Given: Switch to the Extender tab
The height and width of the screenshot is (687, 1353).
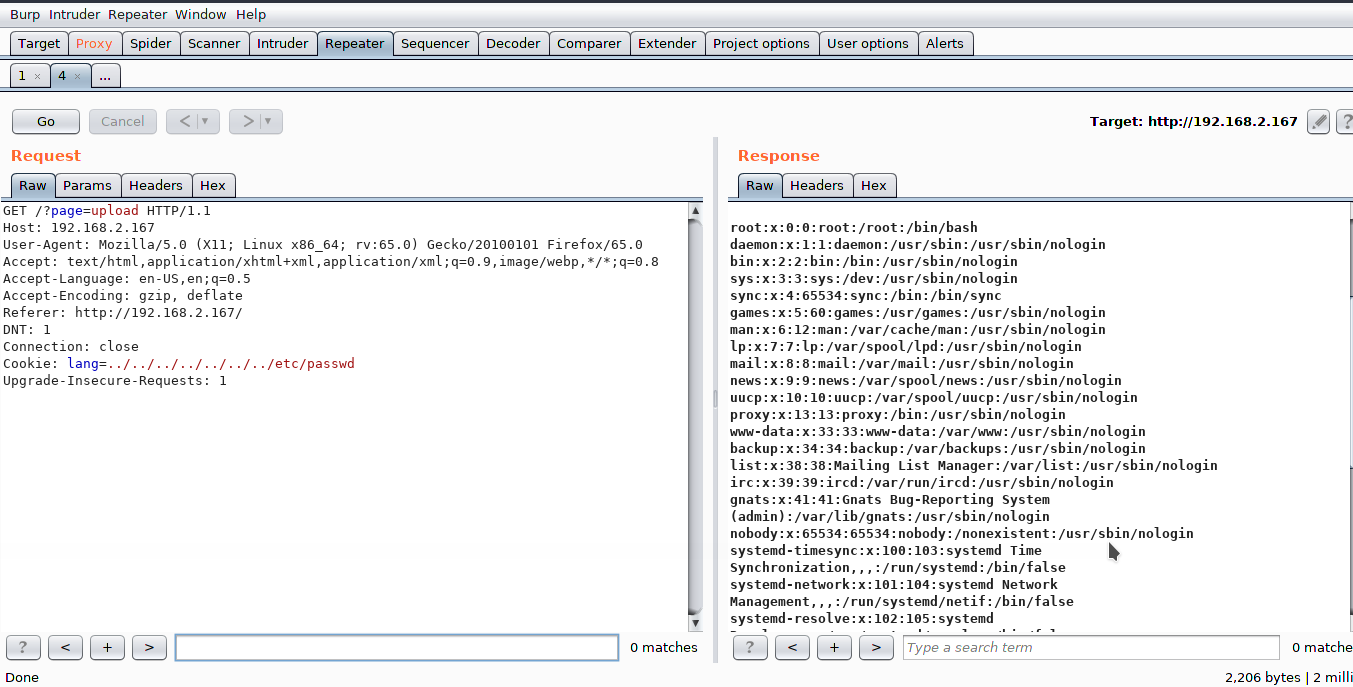Looking at the screenshot, I should [x=667, y=43].
